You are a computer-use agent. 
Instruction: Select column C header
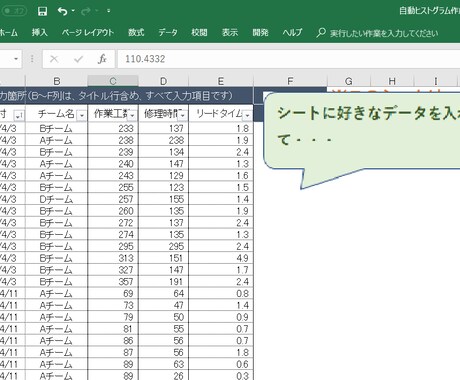pos(113,81)
